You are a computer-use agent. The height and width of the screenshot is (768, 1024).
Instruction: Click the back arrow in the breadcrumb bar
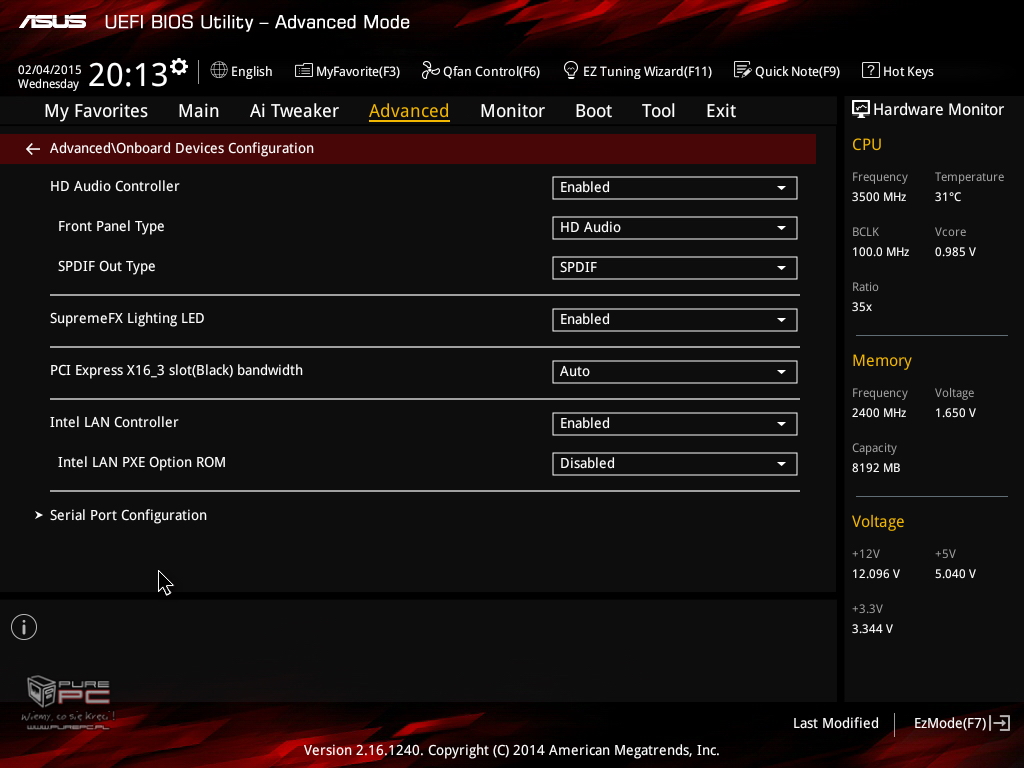point(33,149)
